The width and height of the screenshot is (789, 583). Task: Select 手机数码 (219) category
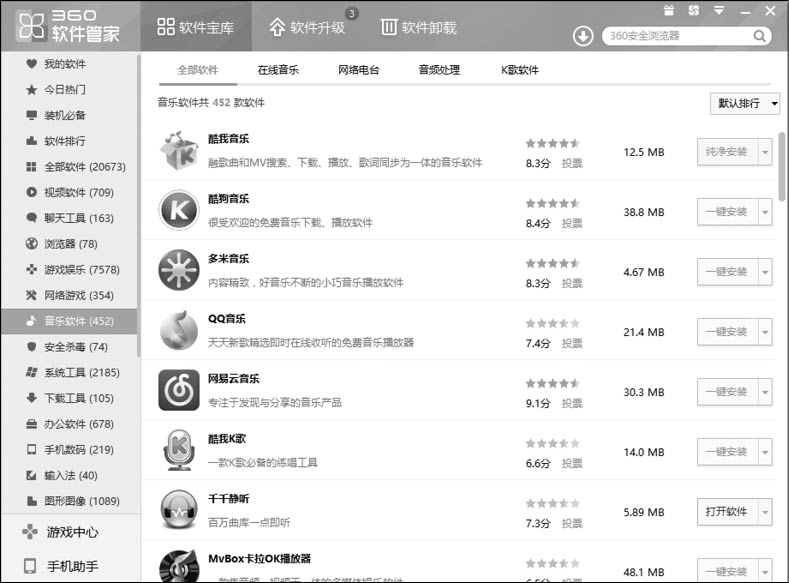pos(69,450)
